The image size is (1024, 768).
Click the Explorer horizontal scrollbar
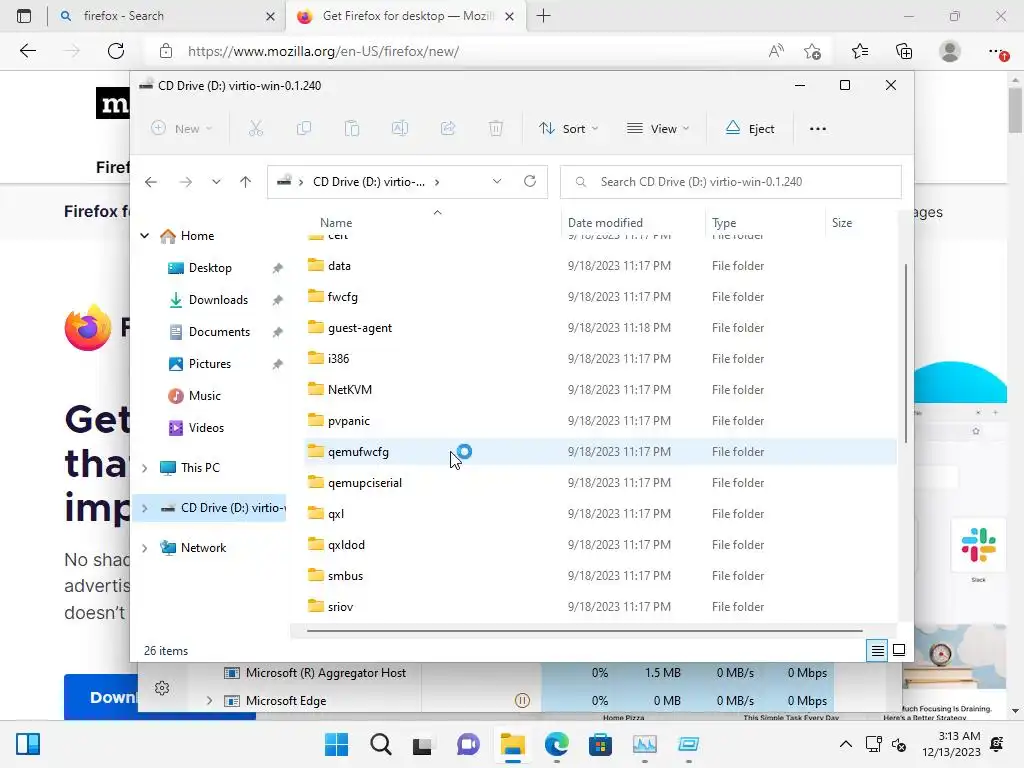[584, 631]
